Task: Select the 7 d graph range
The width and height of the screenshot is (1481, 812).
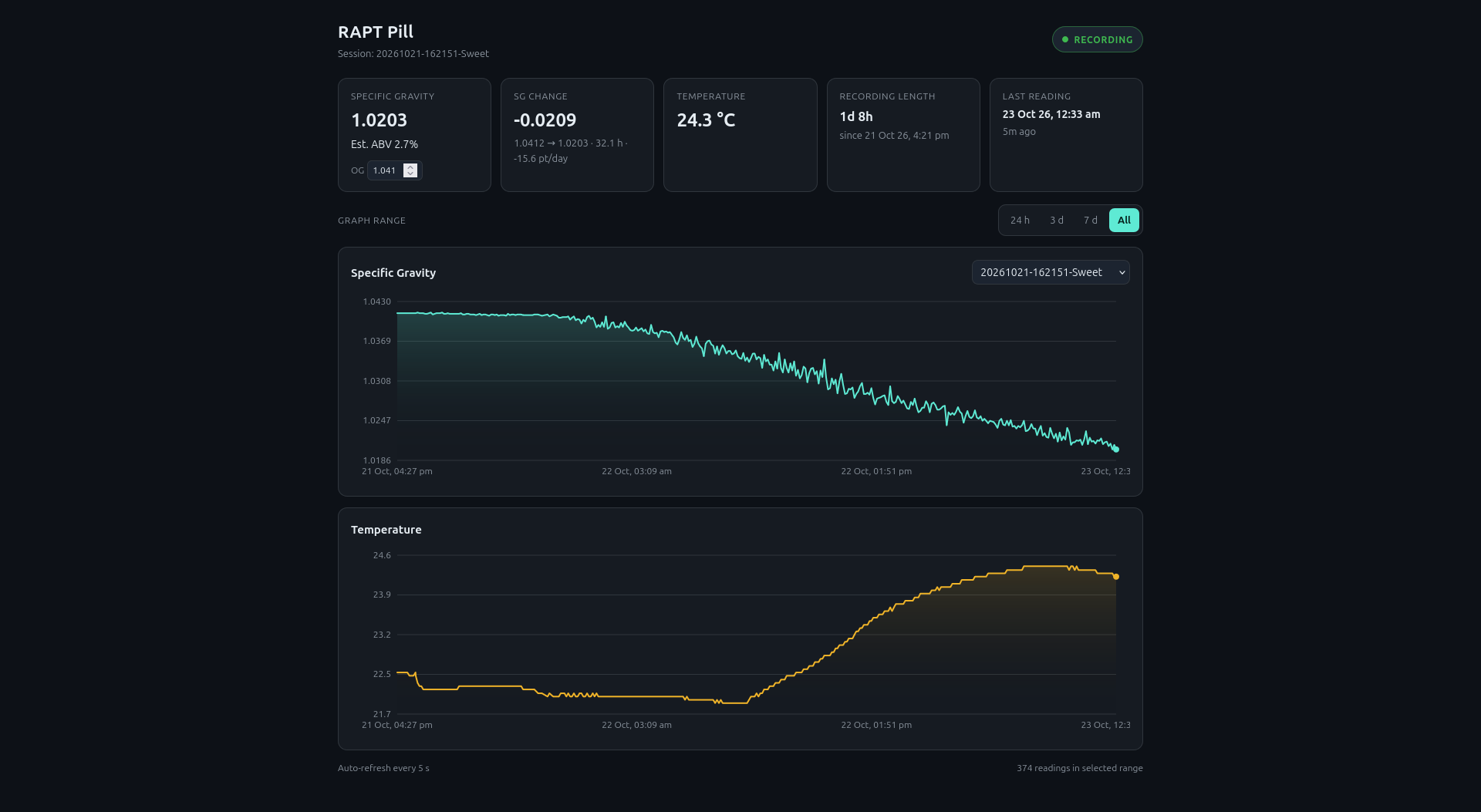Action: 1090,221
